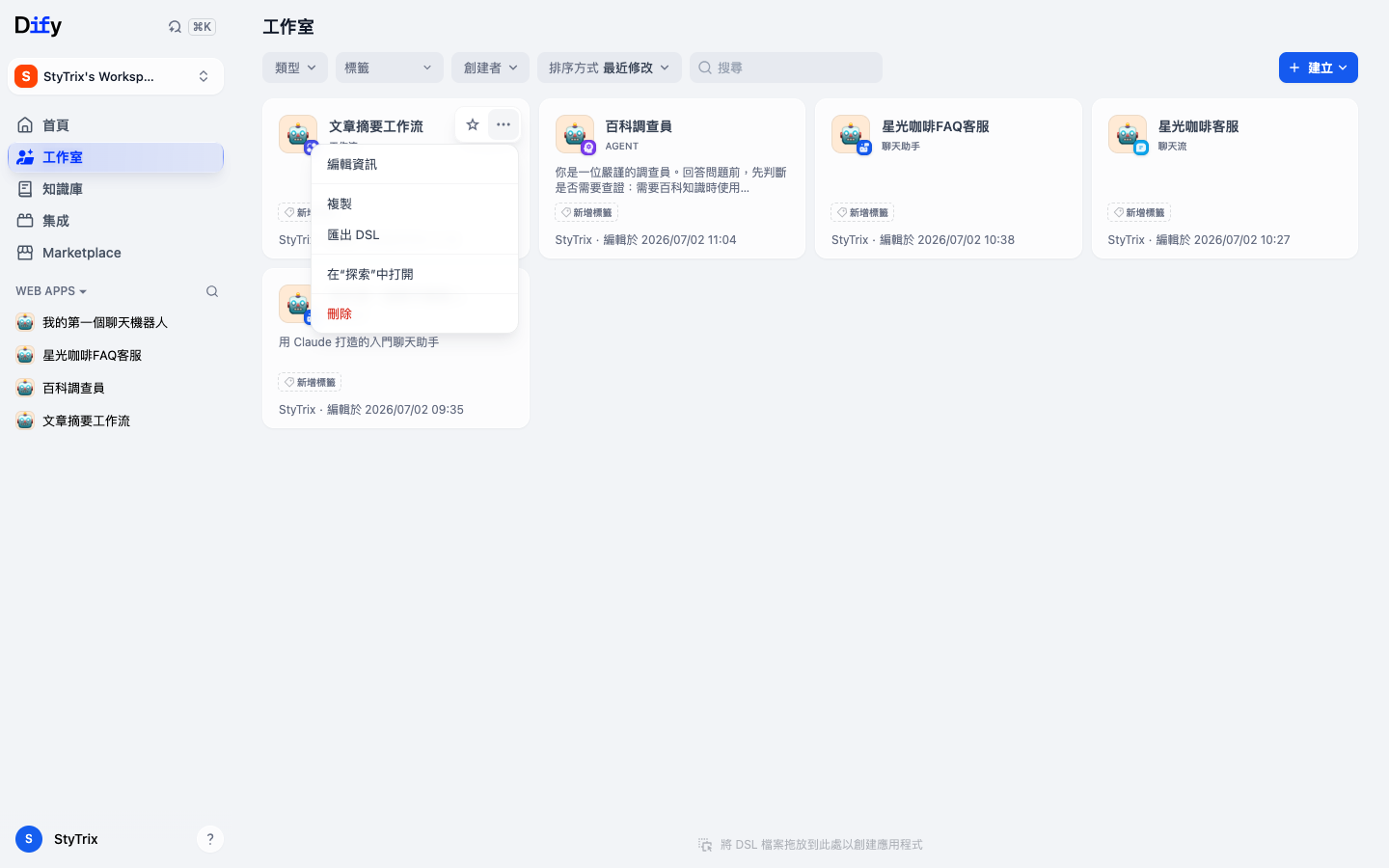Add a tag on the Claude 入門聊天助手 card
Image resolution: width=1389 pixels, height=868 pixels.
[x=310, y=383]
